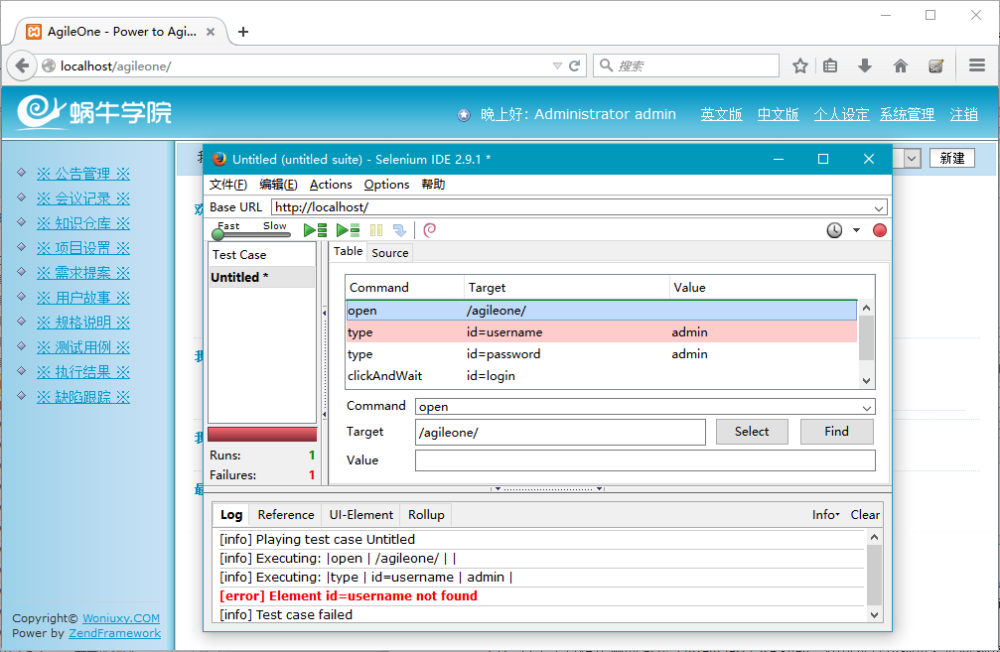Click the Target input field
The height and width of the screenshot is (652, 1000).
click(560, 433)
